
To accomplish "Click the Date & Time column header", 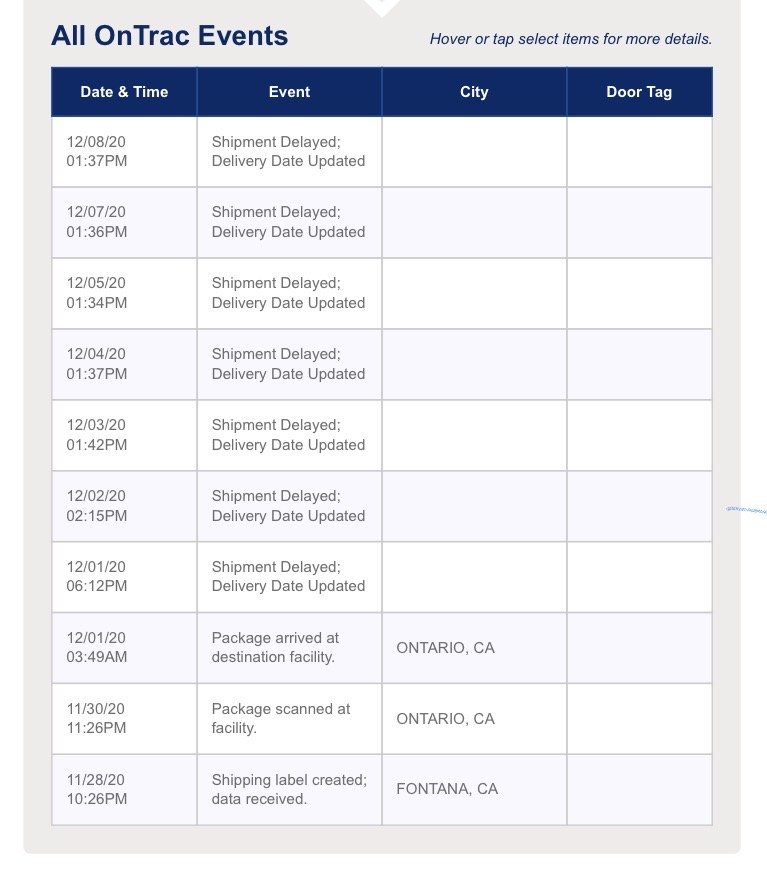I will tap(124, 92).
